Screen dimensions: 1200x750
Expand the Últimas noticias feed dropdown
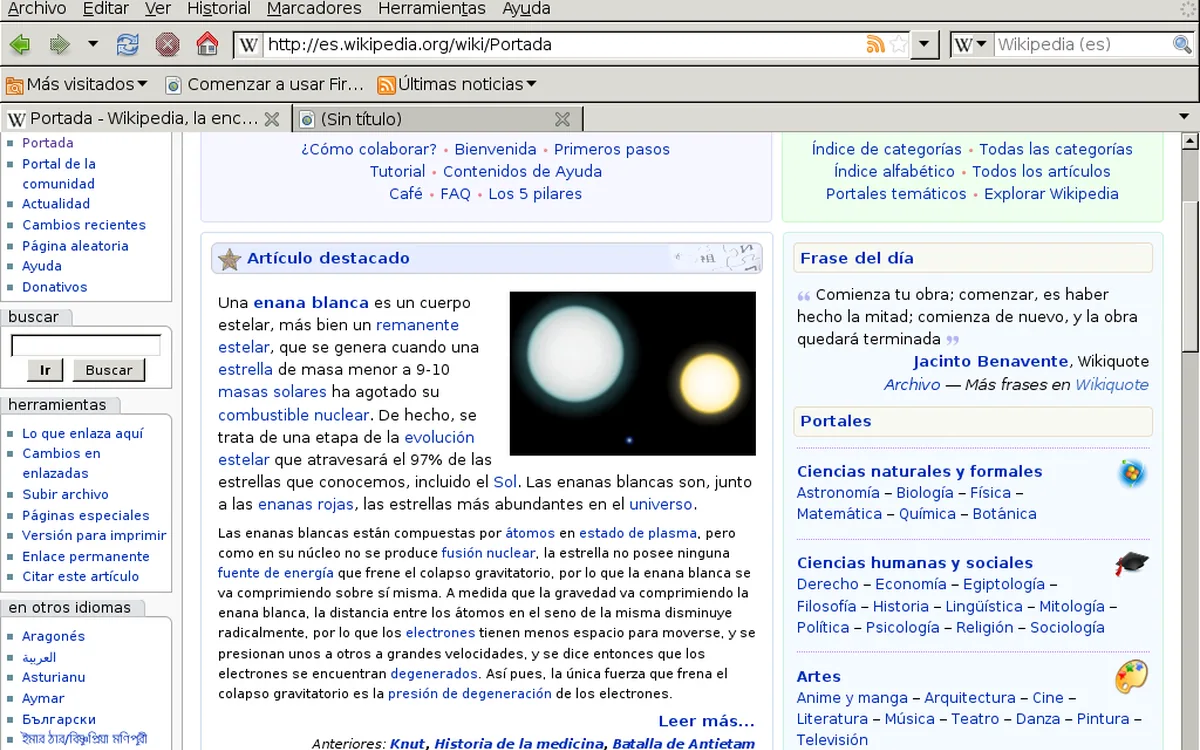[457, 84]
